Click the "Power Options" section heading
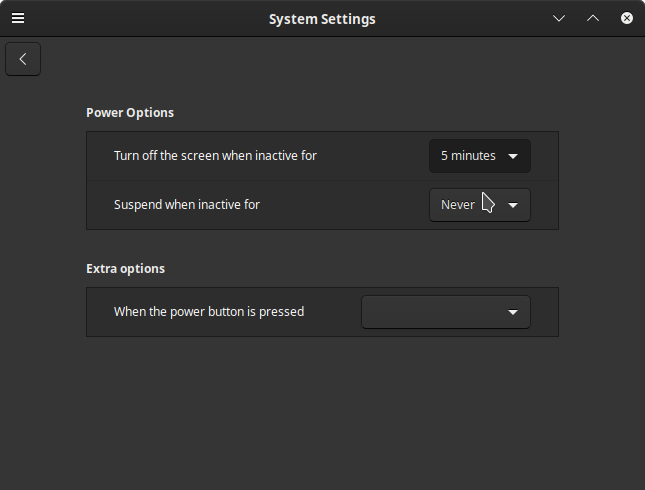This screenshot has width=645, height=490. (x=130, y=113)
